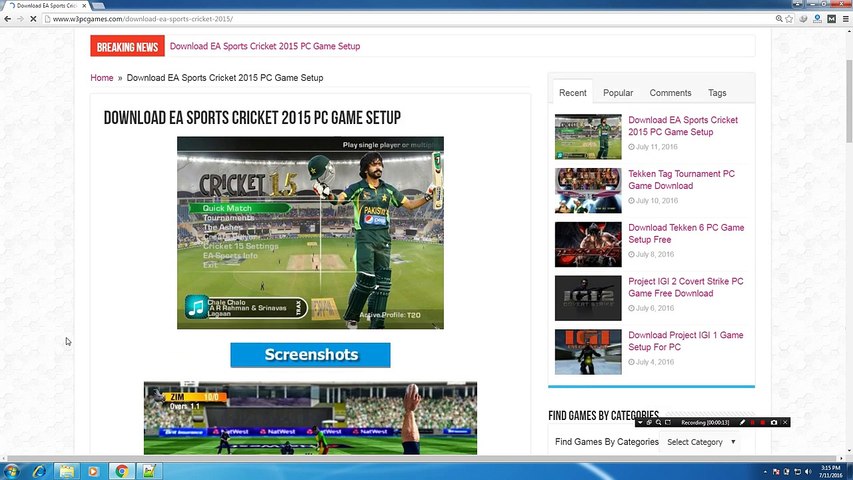This screenshot has height=480, width=853.
Task: Take a screenshot with the recorder camera icon
Action: (774, 422)
